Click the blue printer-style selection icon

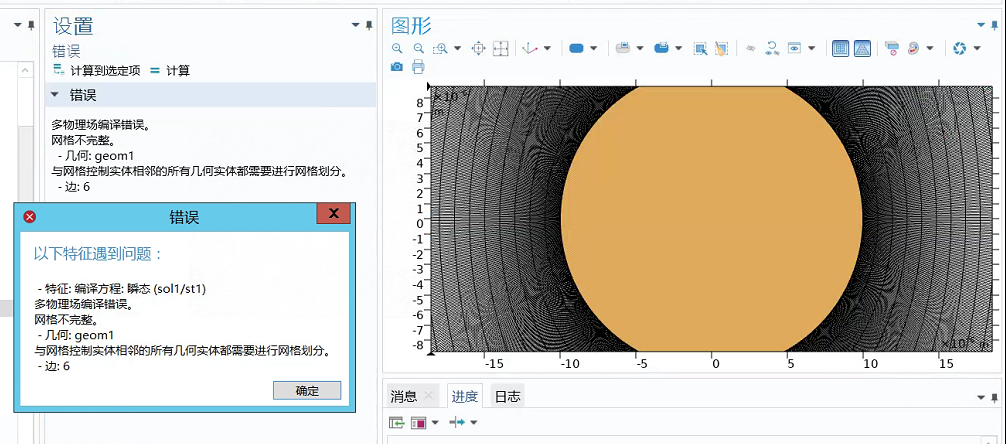pos(661,48)
